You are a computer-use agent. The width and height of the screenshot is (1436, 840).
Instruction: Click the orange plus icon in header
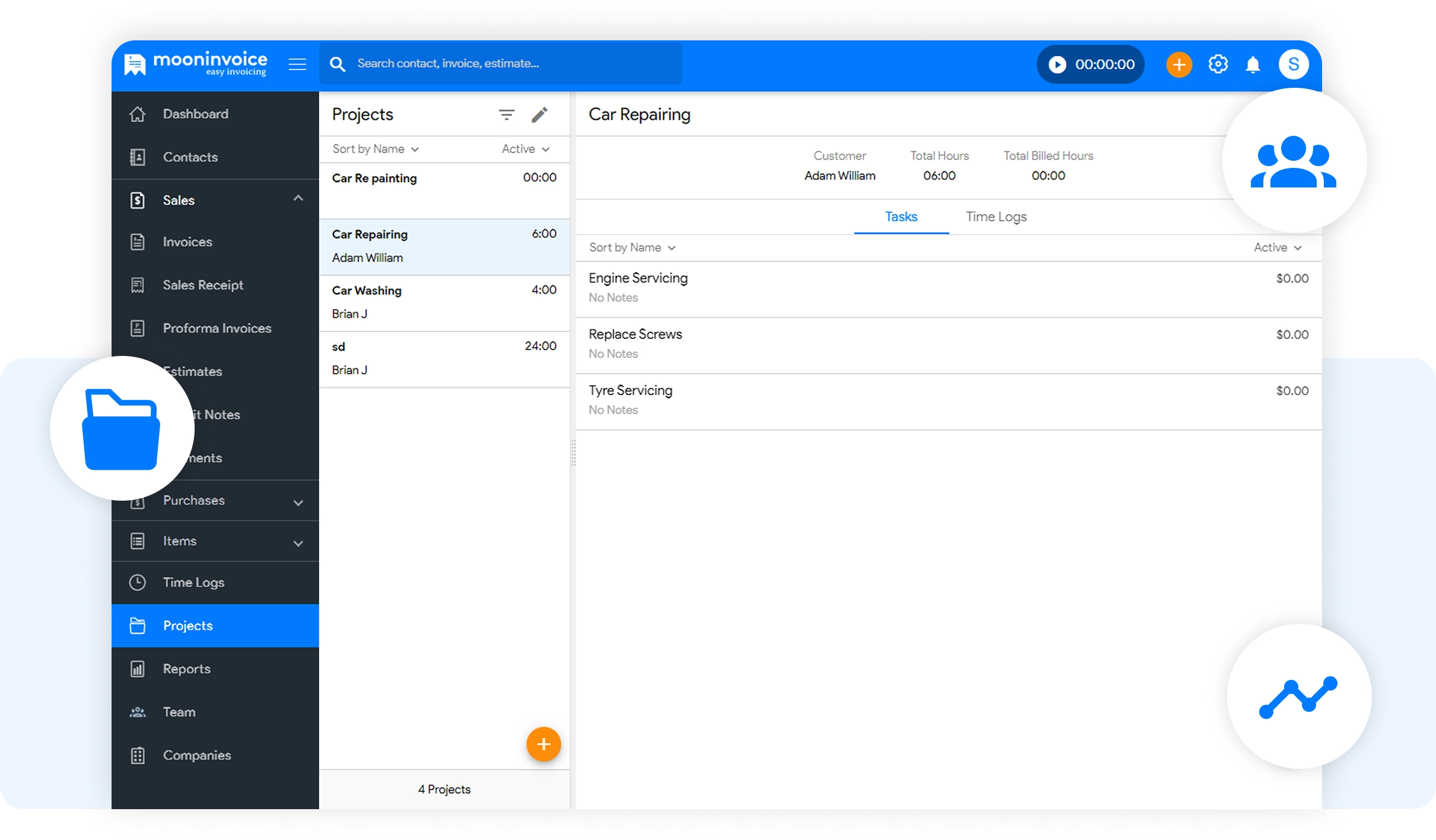pos(1178,64)
